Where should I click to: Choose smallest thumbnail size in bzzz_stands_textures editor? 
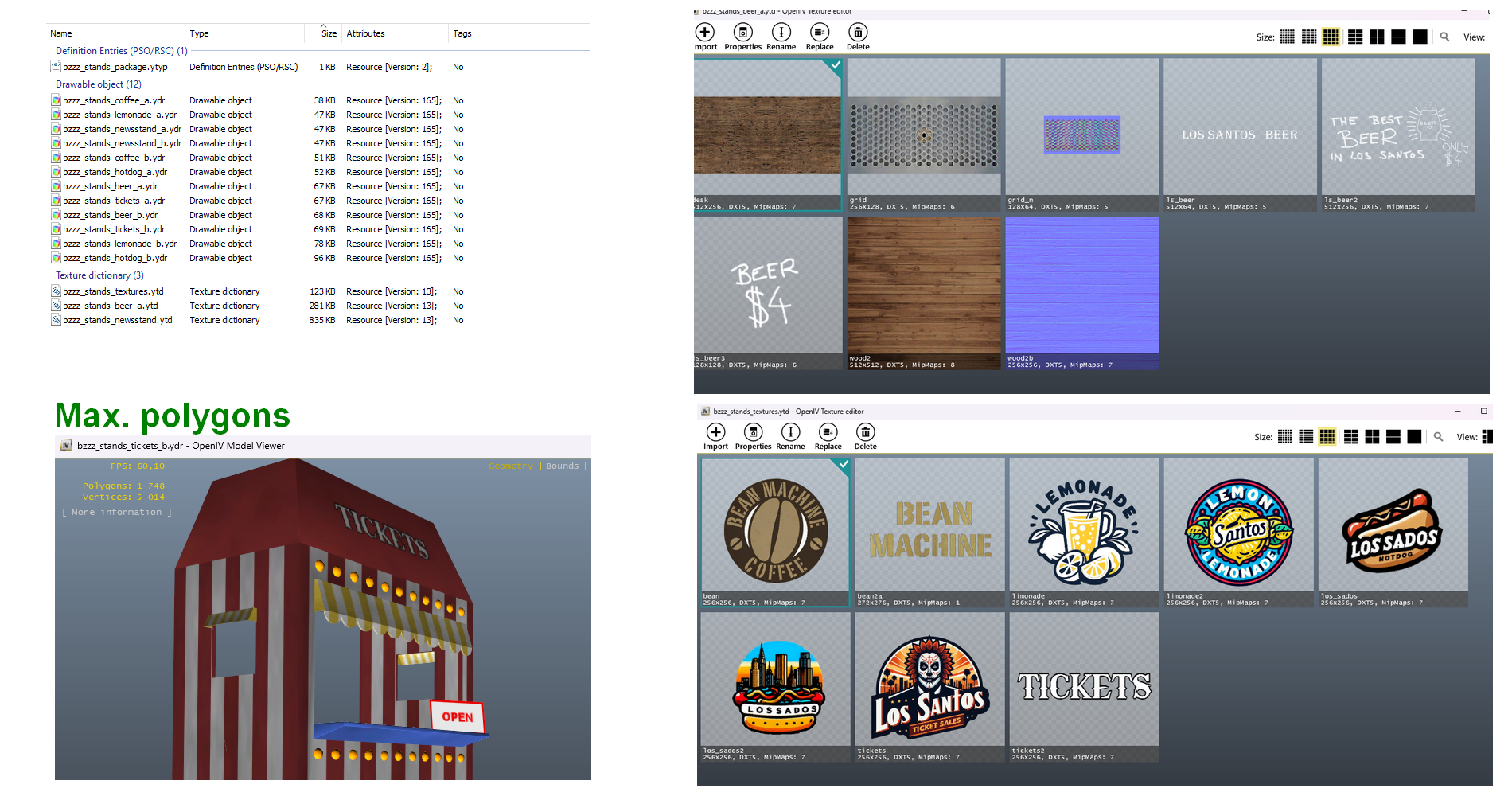coord(1284,436)
